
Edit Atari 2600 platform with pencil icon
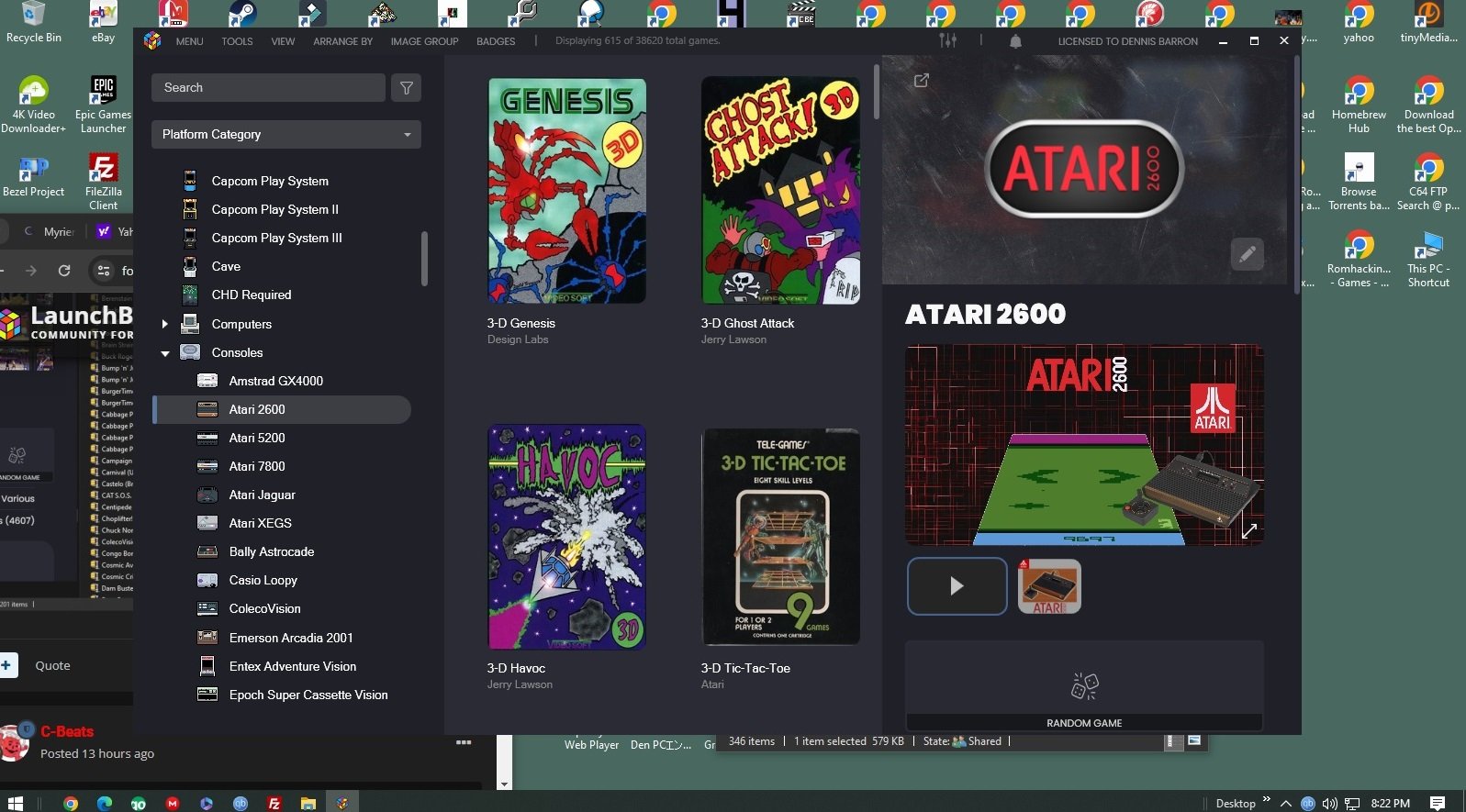click(1247, 254)
